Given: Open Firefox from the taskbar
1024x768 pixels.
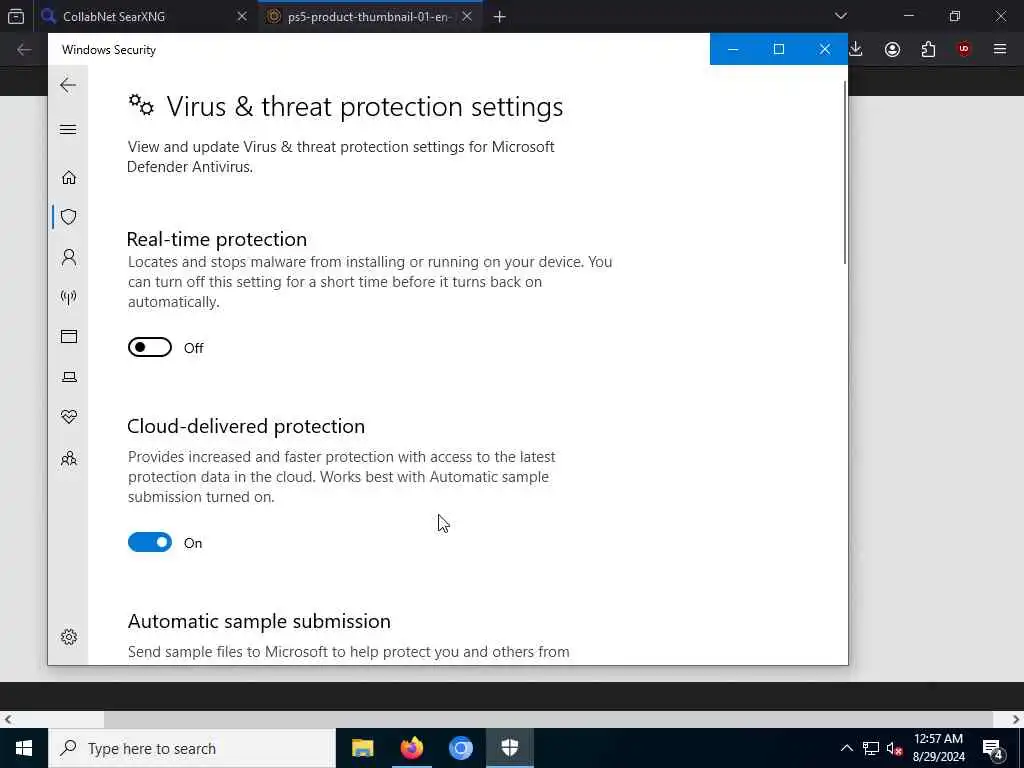Looking at the screenshot, I should point(411,748).
